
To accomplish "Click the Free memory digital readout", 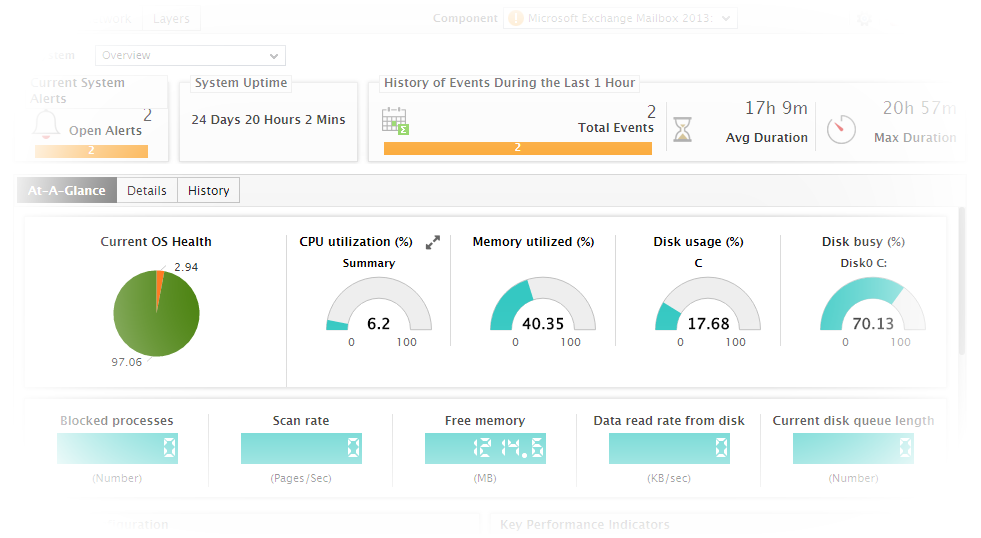I will click(485, 449).
